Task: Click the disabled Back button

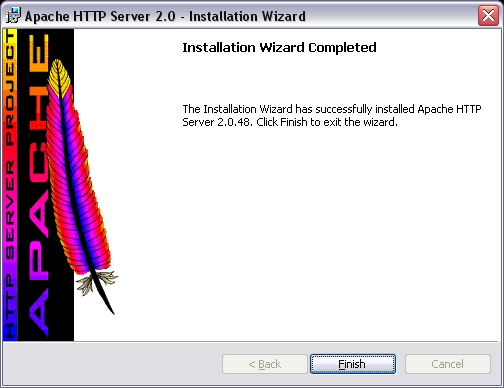Action: click(x=265, y=364)
